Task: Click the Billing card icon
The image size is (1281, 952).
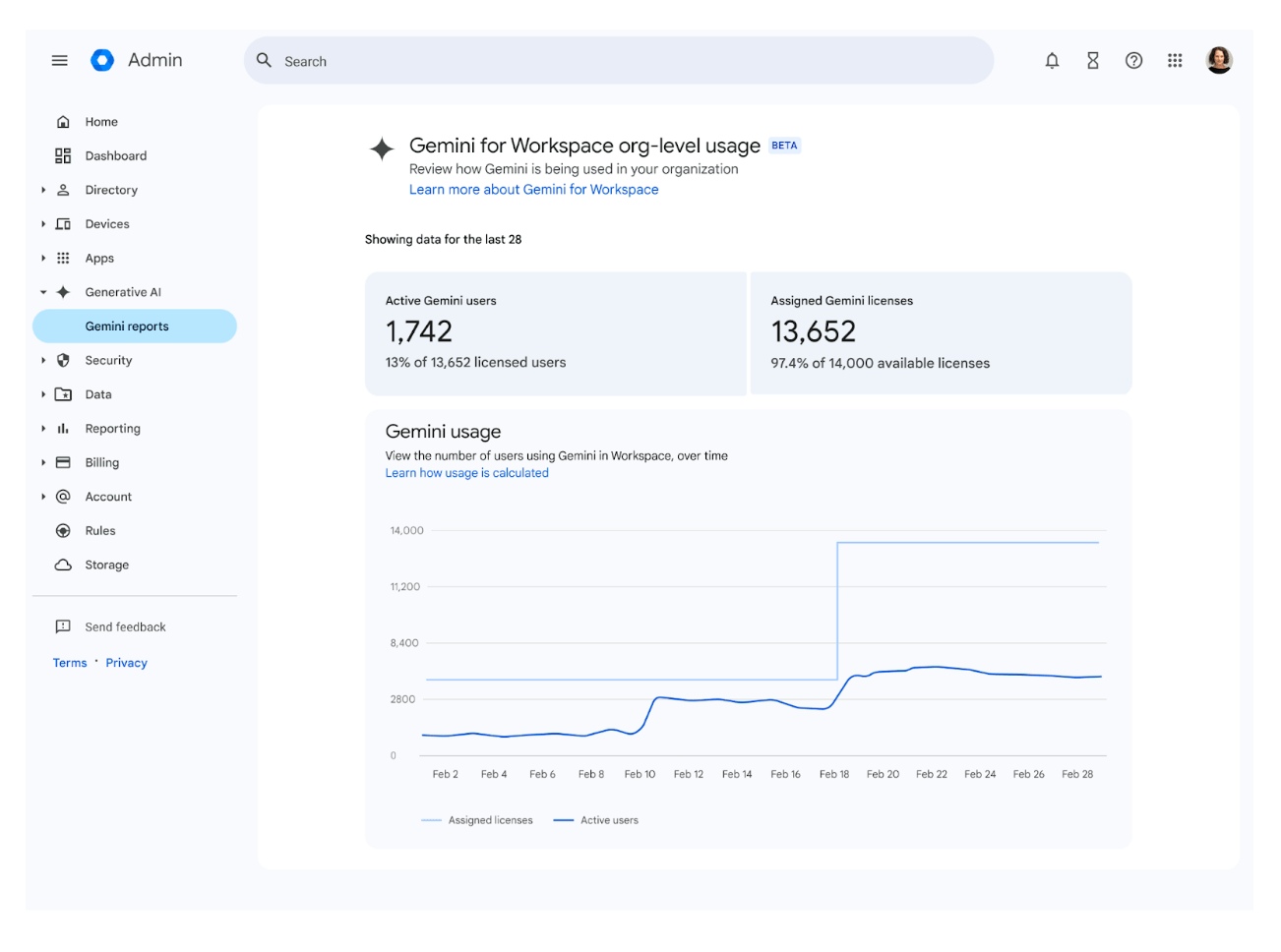Action: [63, 462]
